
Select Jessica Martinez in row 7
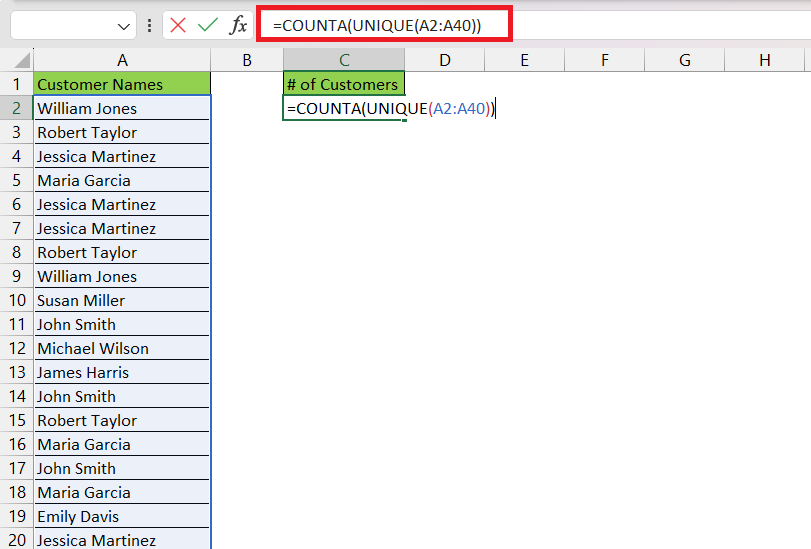coord(122,228)
